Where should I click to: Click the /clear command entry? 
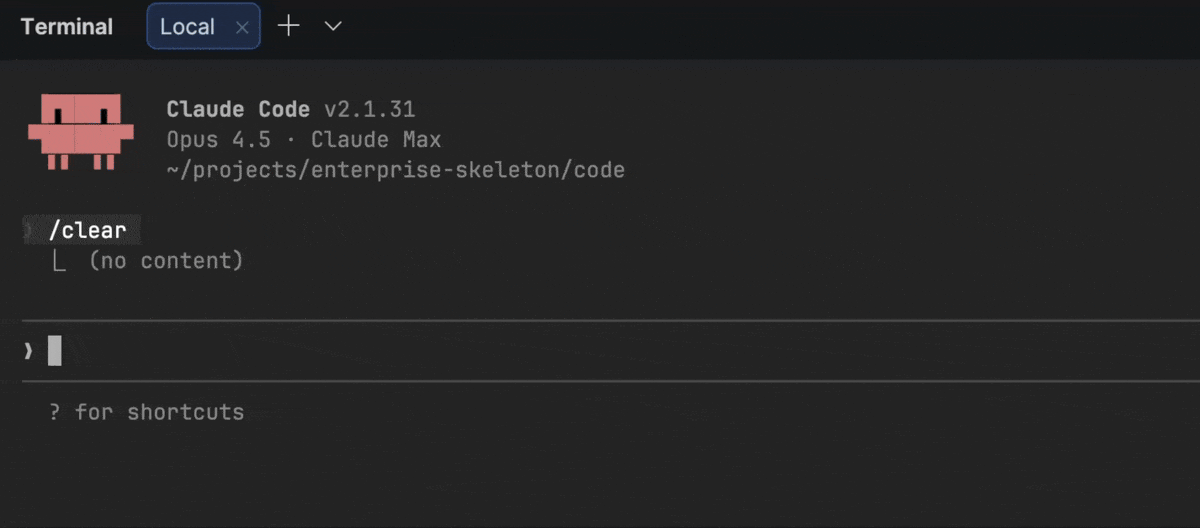(x=88, y=230)
